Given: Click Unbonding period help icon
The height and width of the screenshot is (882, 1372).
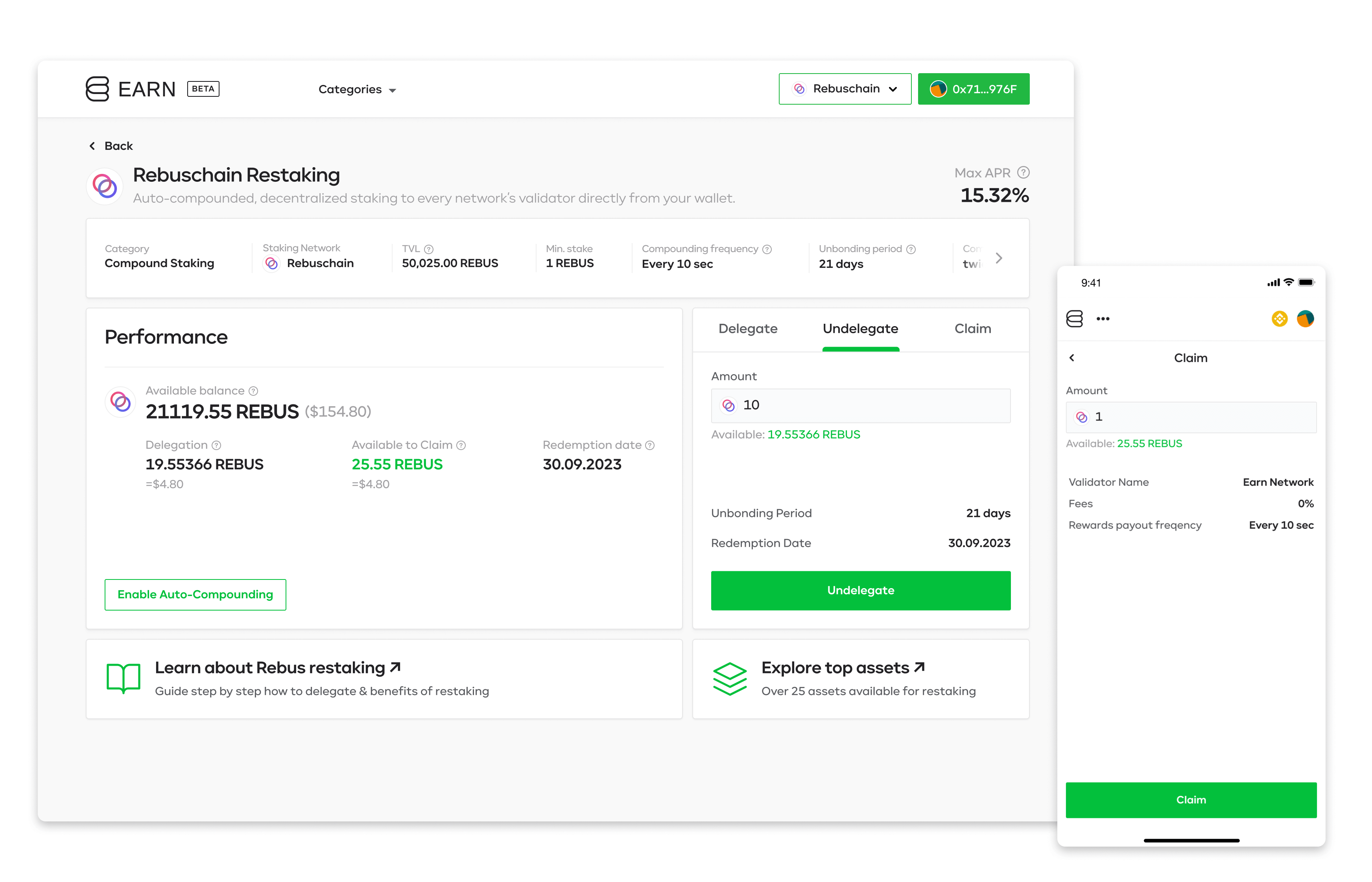Looking at the screenshot, I should click(x=911, y=249).
